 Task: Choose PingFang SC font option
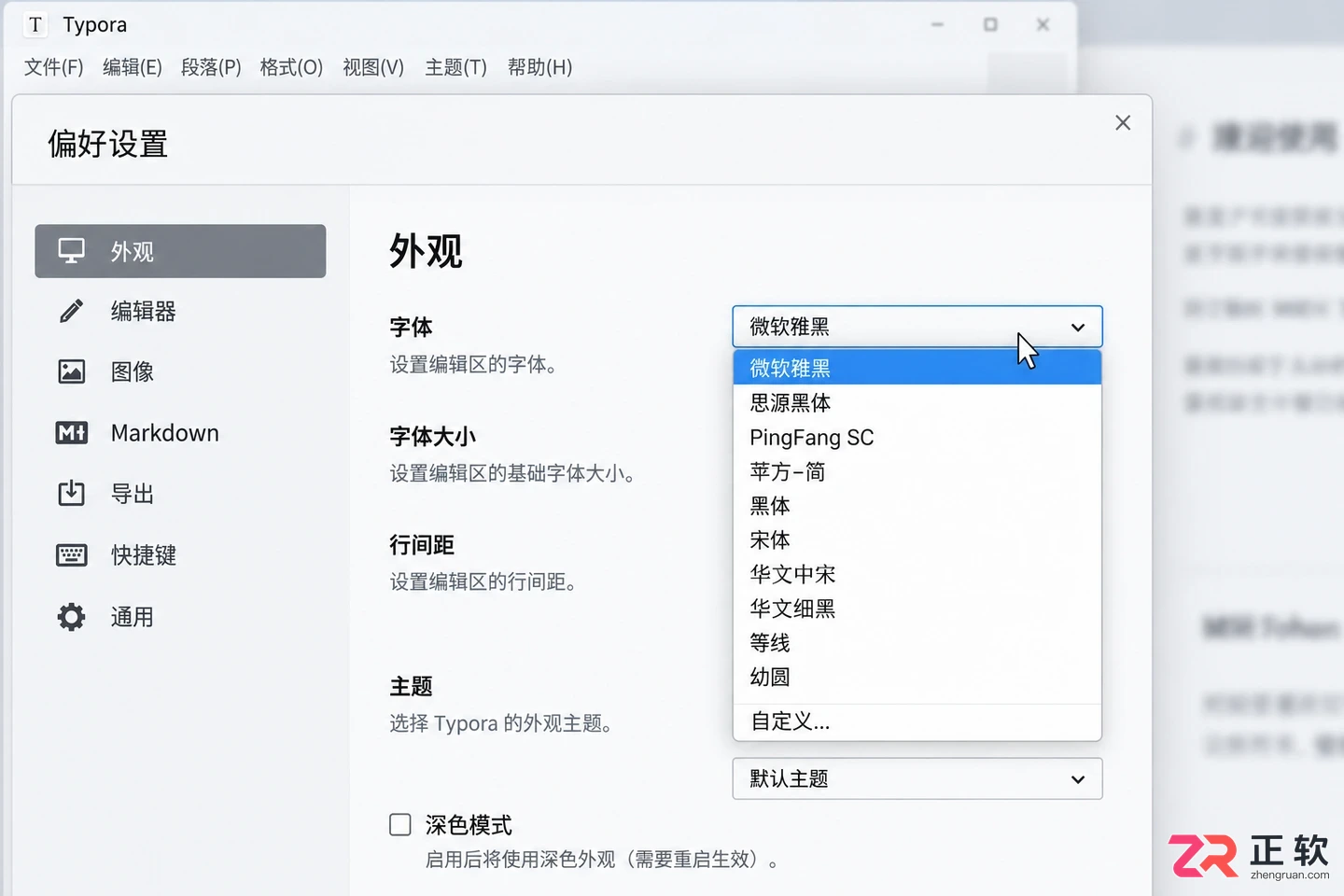point(917,437)
